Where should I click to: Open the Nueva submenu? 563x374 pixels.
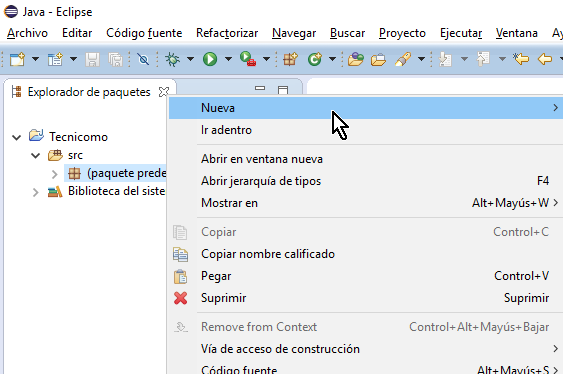coord(366,108)
